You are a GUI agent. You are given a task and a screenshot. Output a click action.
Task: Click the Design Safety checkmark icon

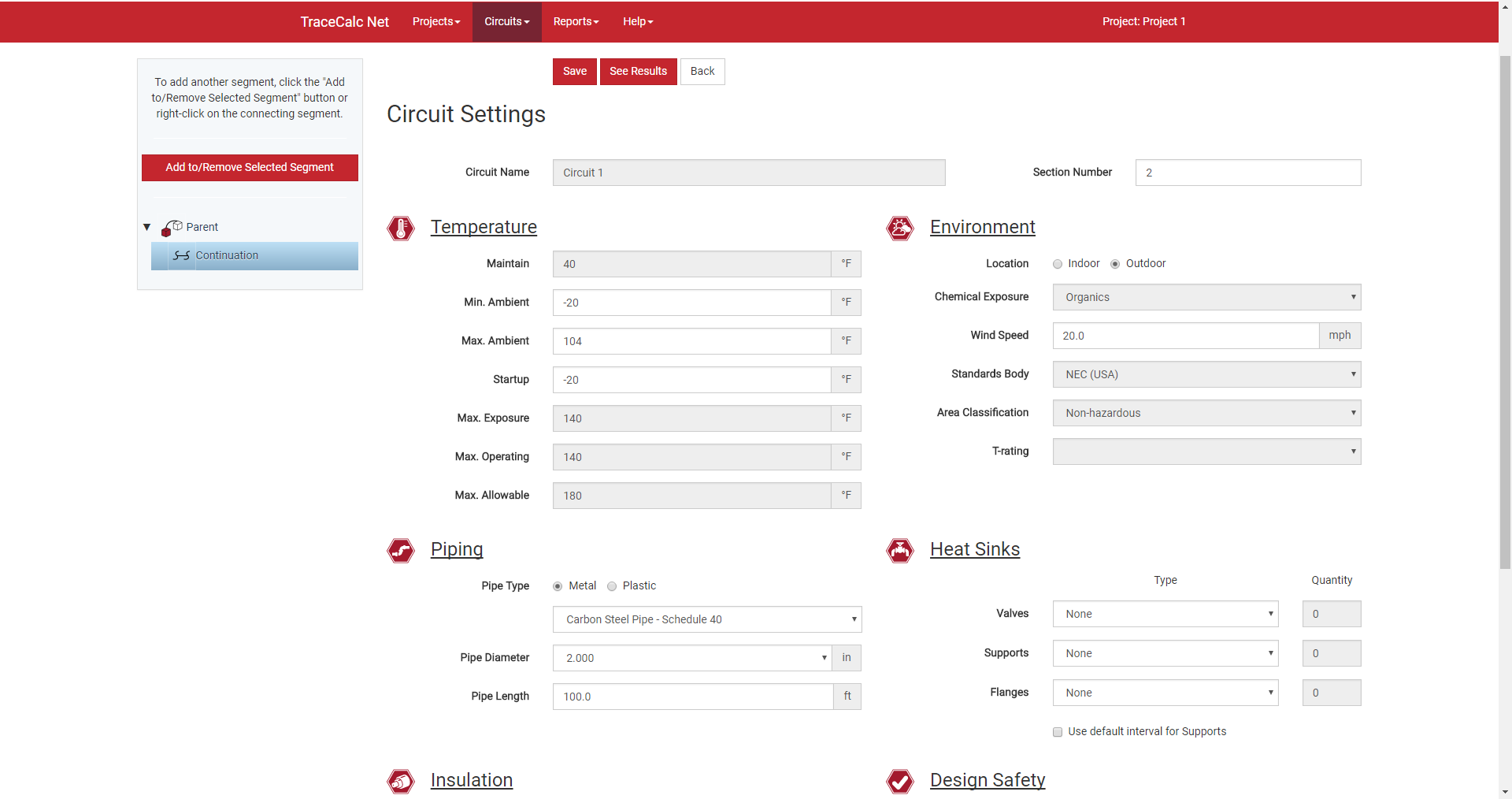coord(899,781)
